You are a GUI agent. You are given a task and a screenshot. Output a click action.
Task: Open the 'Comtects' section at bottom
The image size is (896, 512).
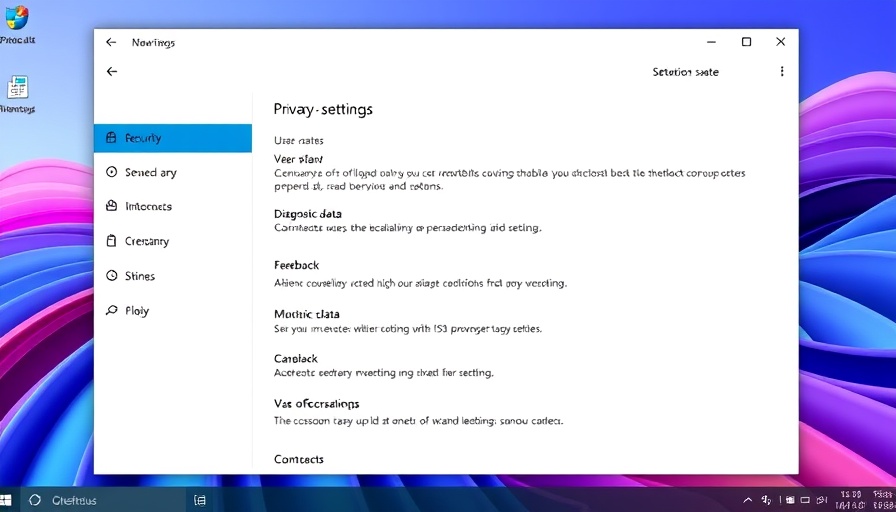[x=298, y=459]
